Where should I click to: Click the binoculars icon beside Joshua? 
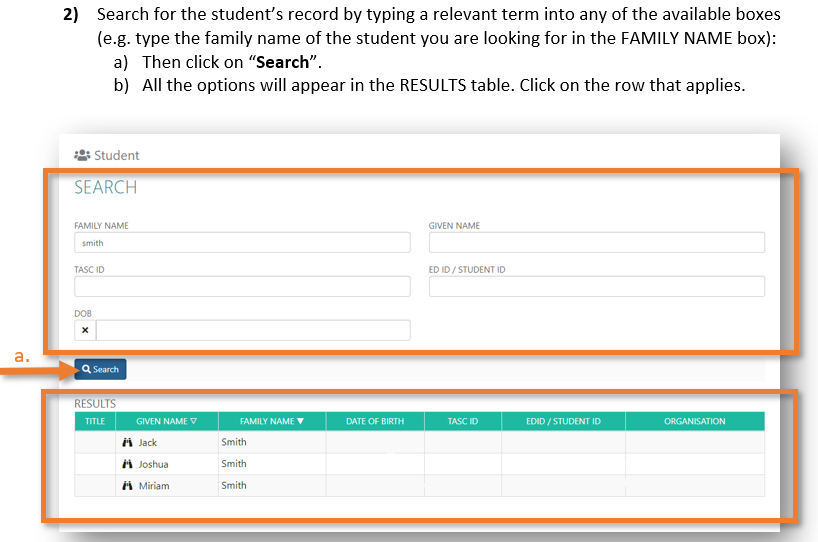(x=127, y=464)
